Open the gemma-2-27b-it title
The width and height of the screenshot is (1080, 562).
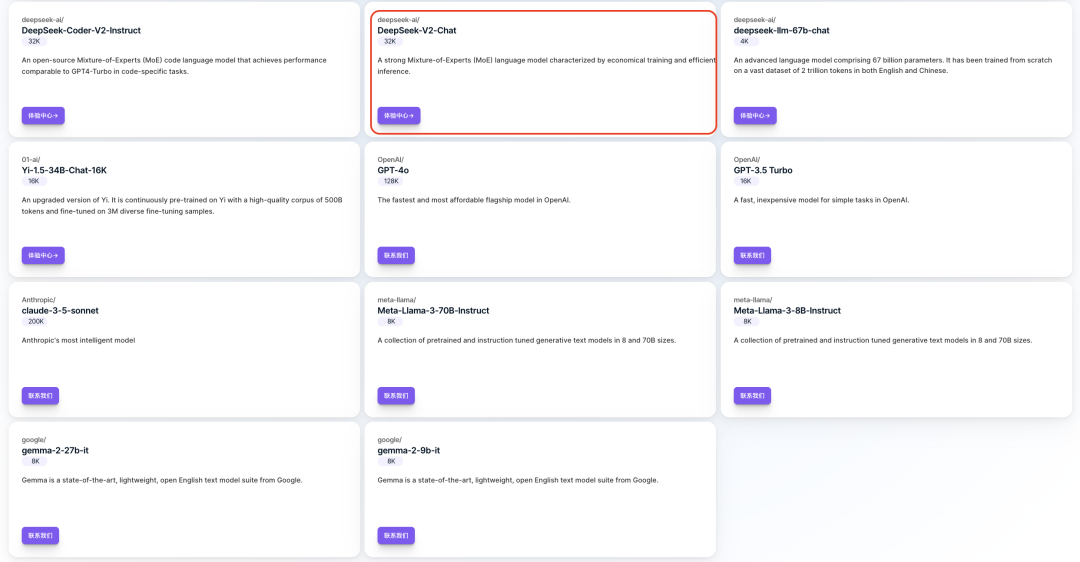55,450
